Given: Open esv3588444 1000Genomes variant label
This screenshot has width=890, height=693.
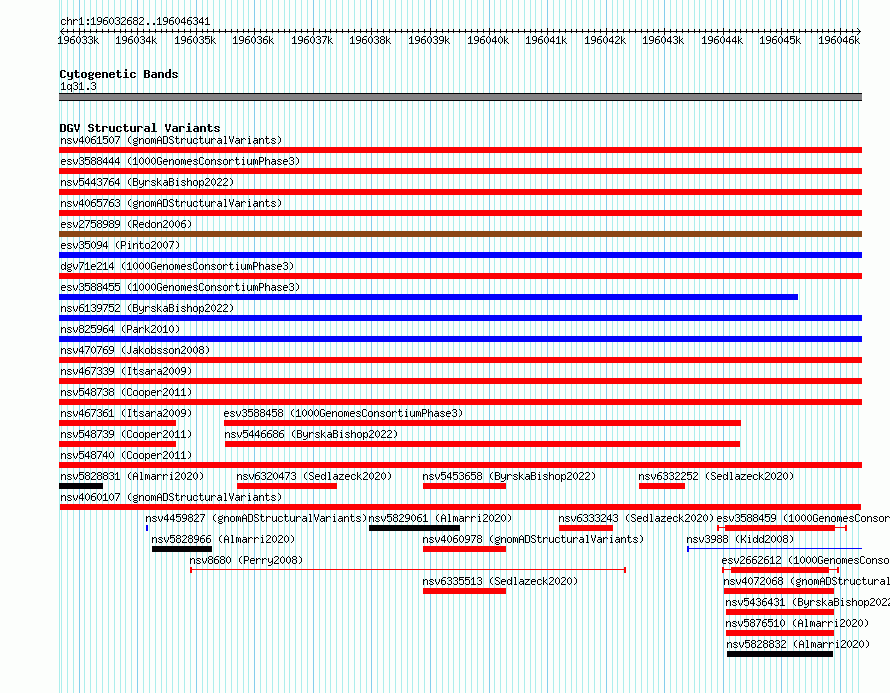Looking at the screenshot, I should (180, 161).
